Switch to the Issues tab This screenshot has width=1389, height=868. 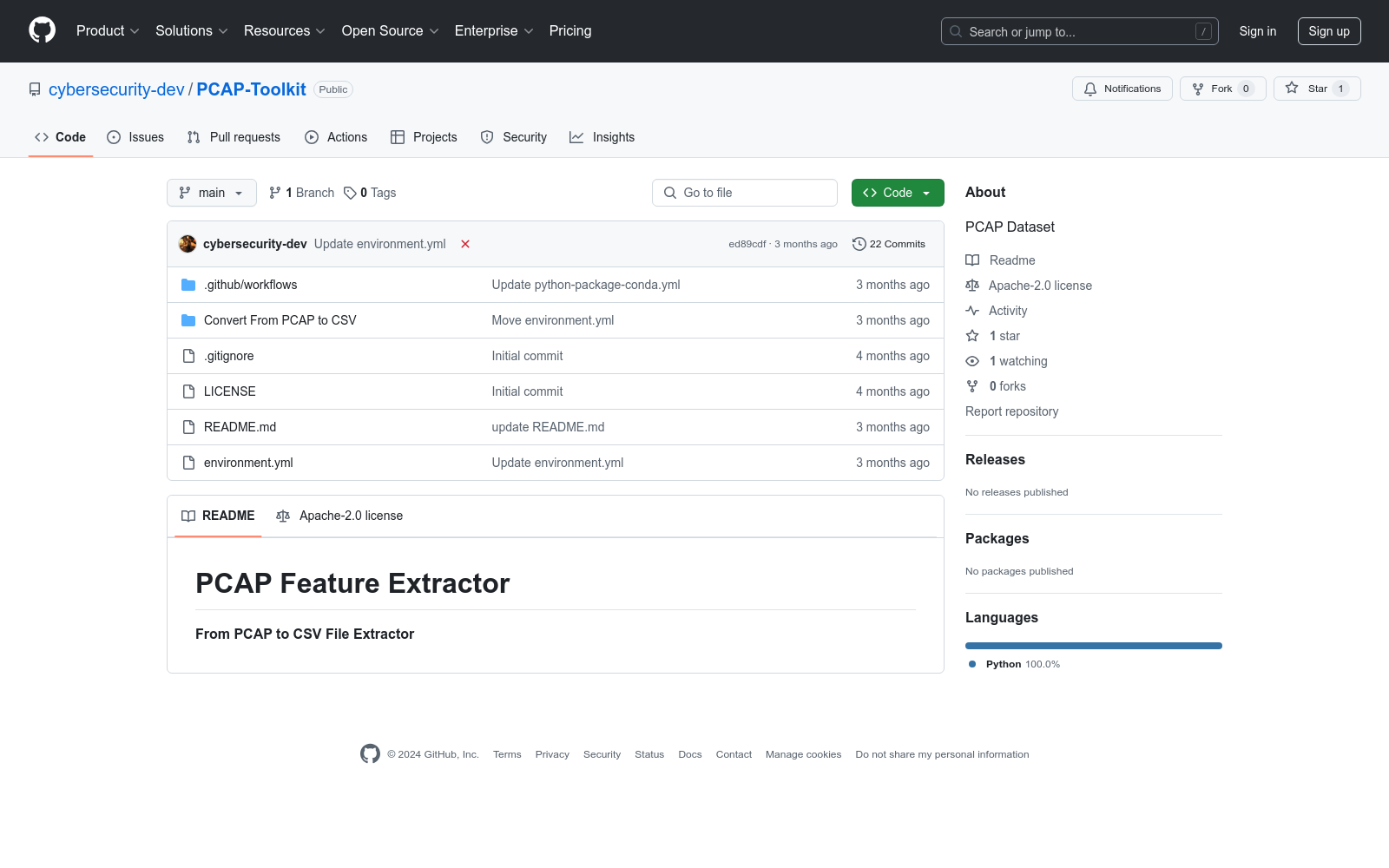click(x=135, y=137)
